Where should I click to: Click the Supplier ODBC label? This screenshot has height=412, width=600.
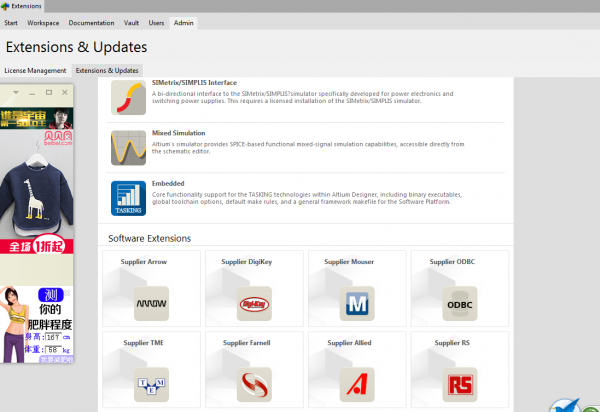point(452,262)
